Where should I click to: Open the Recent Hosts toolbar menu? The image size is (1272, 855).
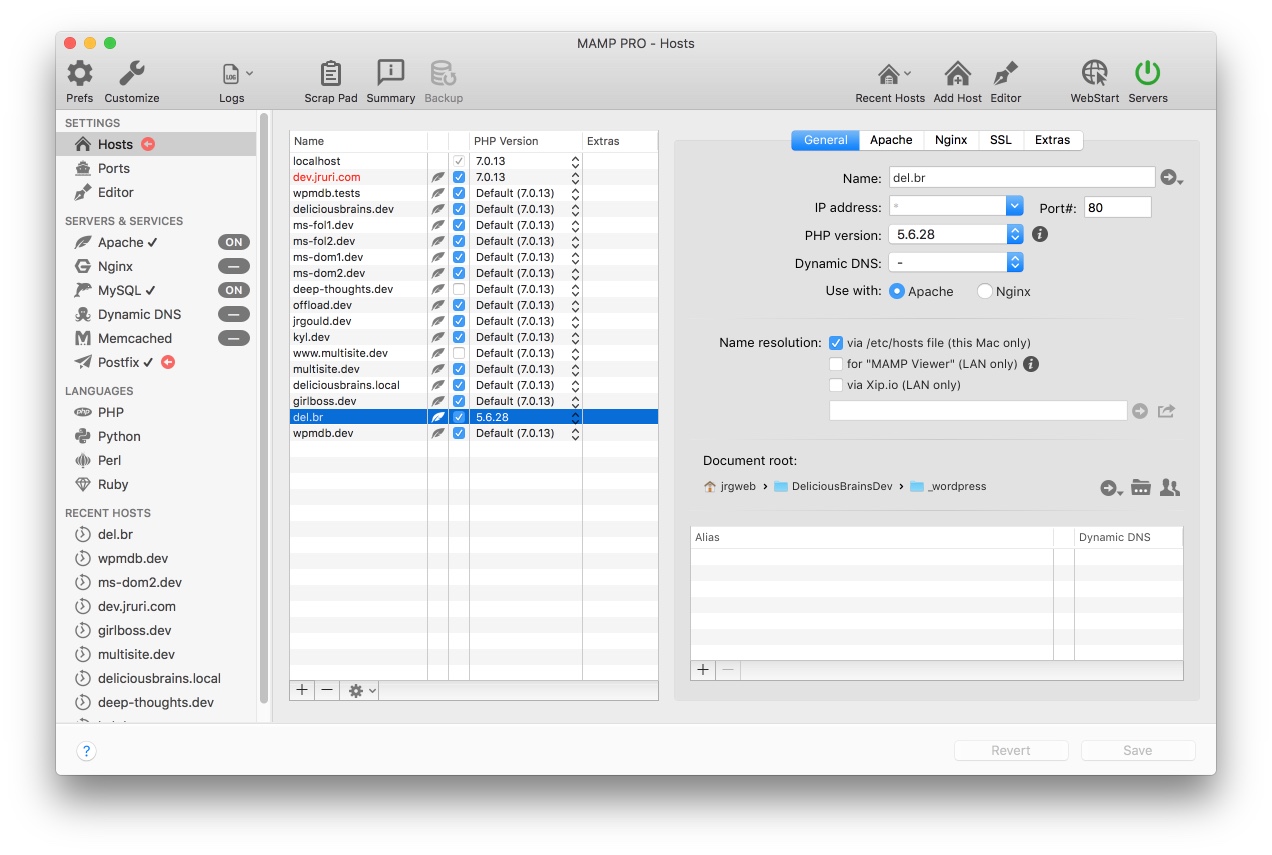890,81
